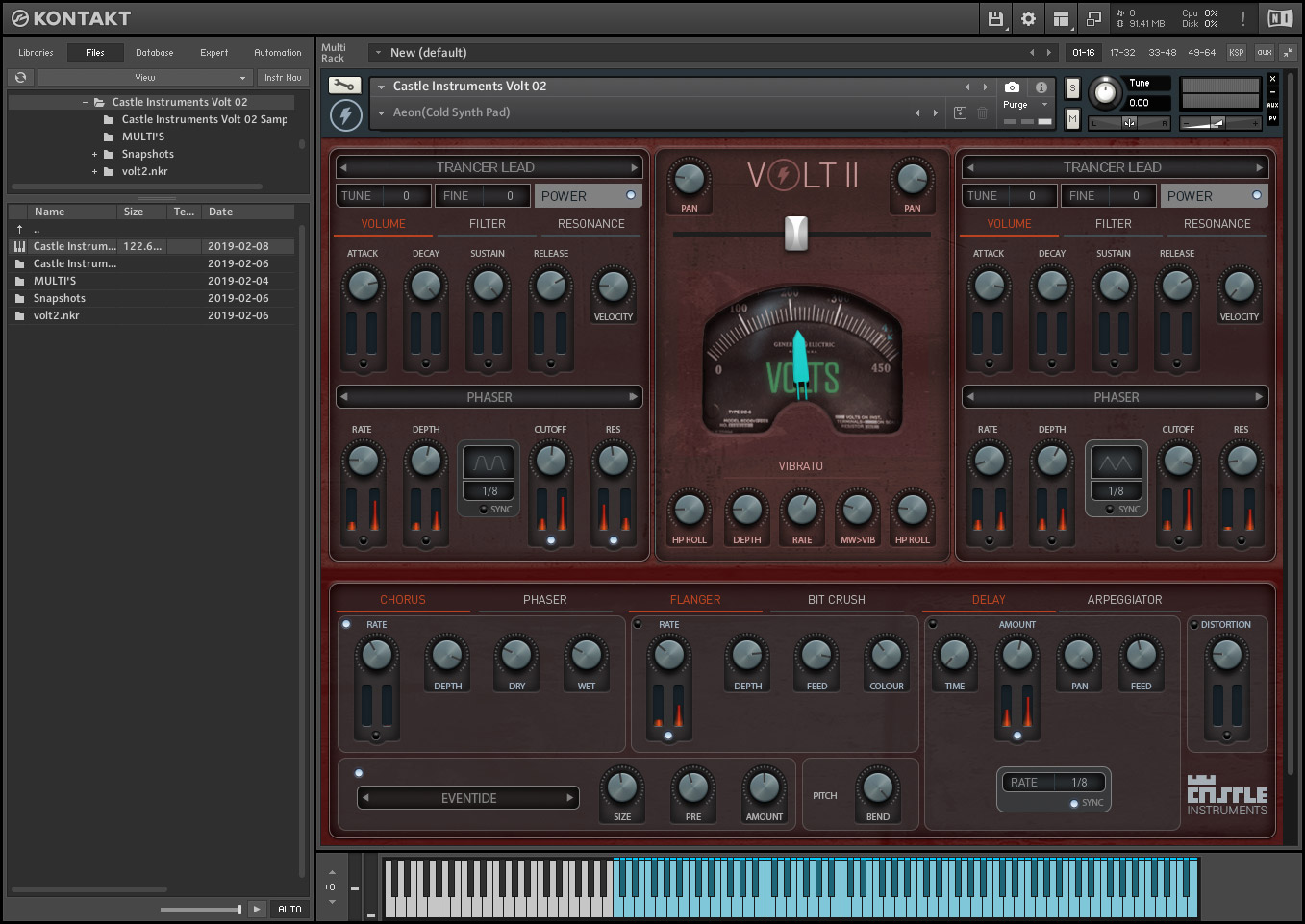
Task: Select MIDI channel page 17-32
Action: (1122, 53)
